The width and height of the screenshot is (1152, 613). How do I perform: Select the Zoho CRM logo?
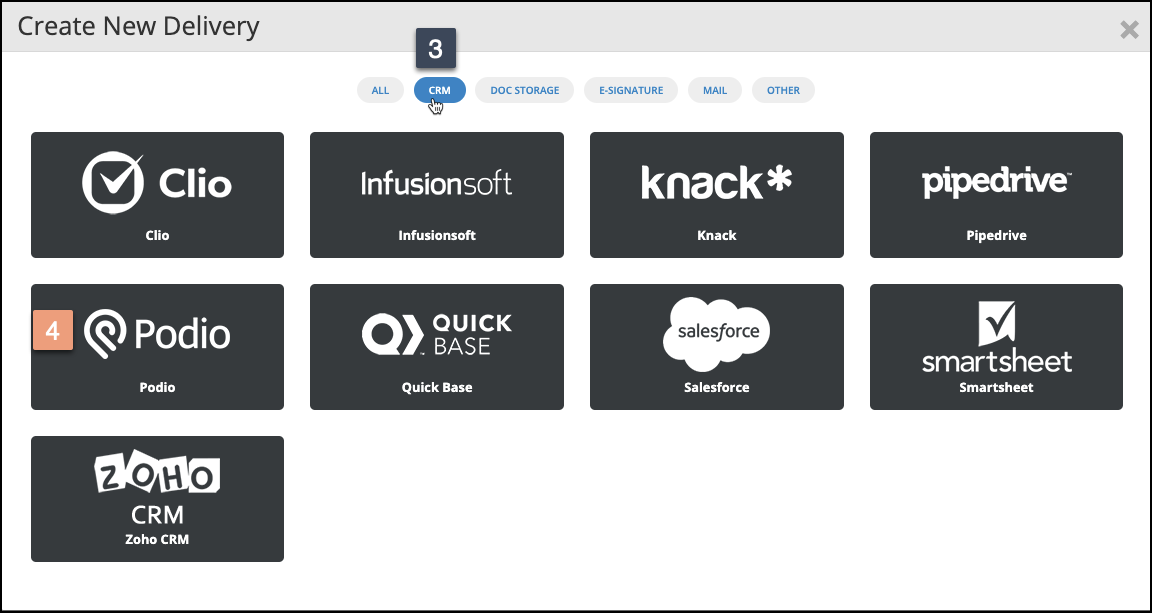[x=157, y=490]
